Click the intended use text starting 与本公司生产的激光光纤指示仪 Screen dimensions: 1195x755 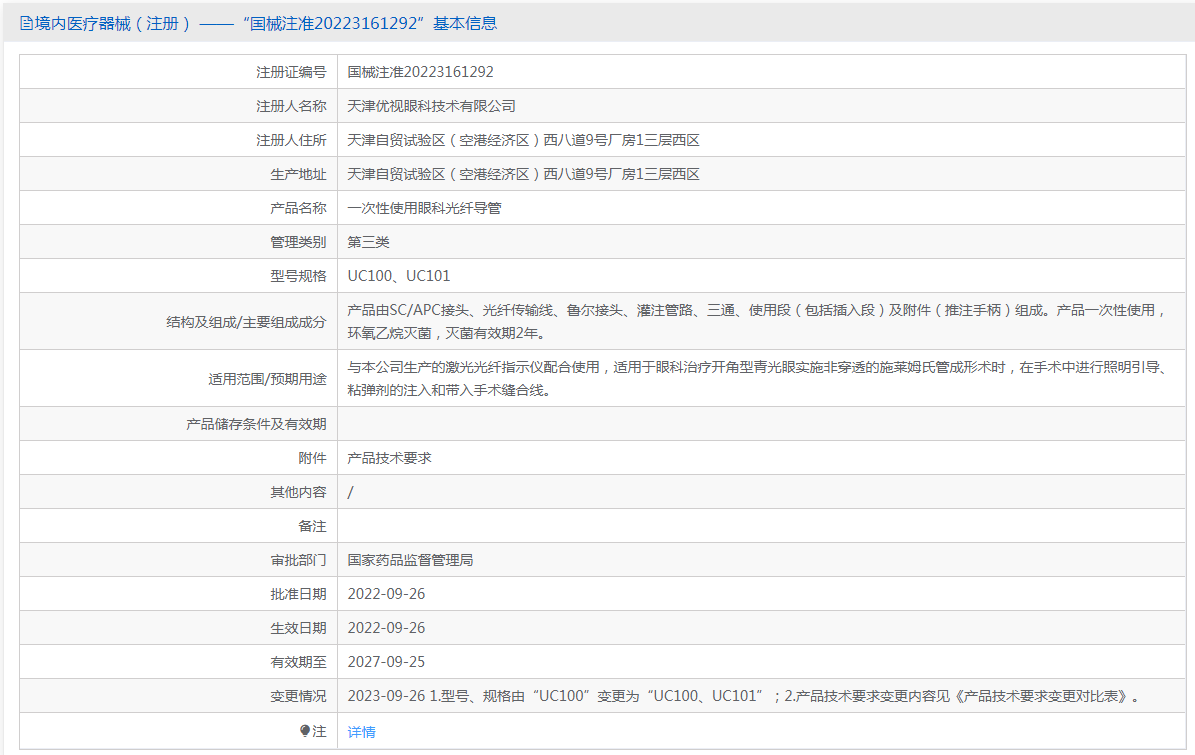point(758,379)
